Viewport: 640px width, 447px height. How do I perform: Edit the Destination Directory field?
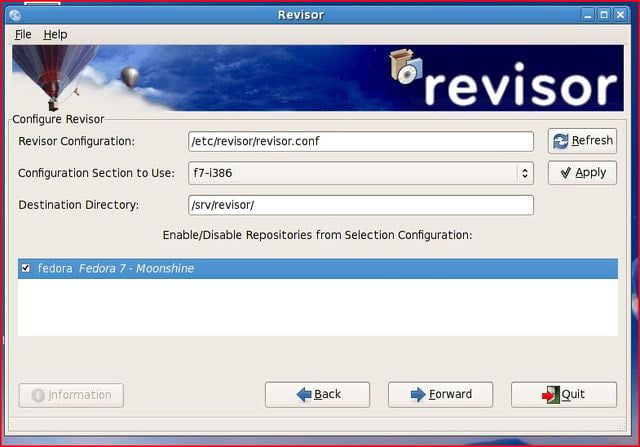point(361,205)
